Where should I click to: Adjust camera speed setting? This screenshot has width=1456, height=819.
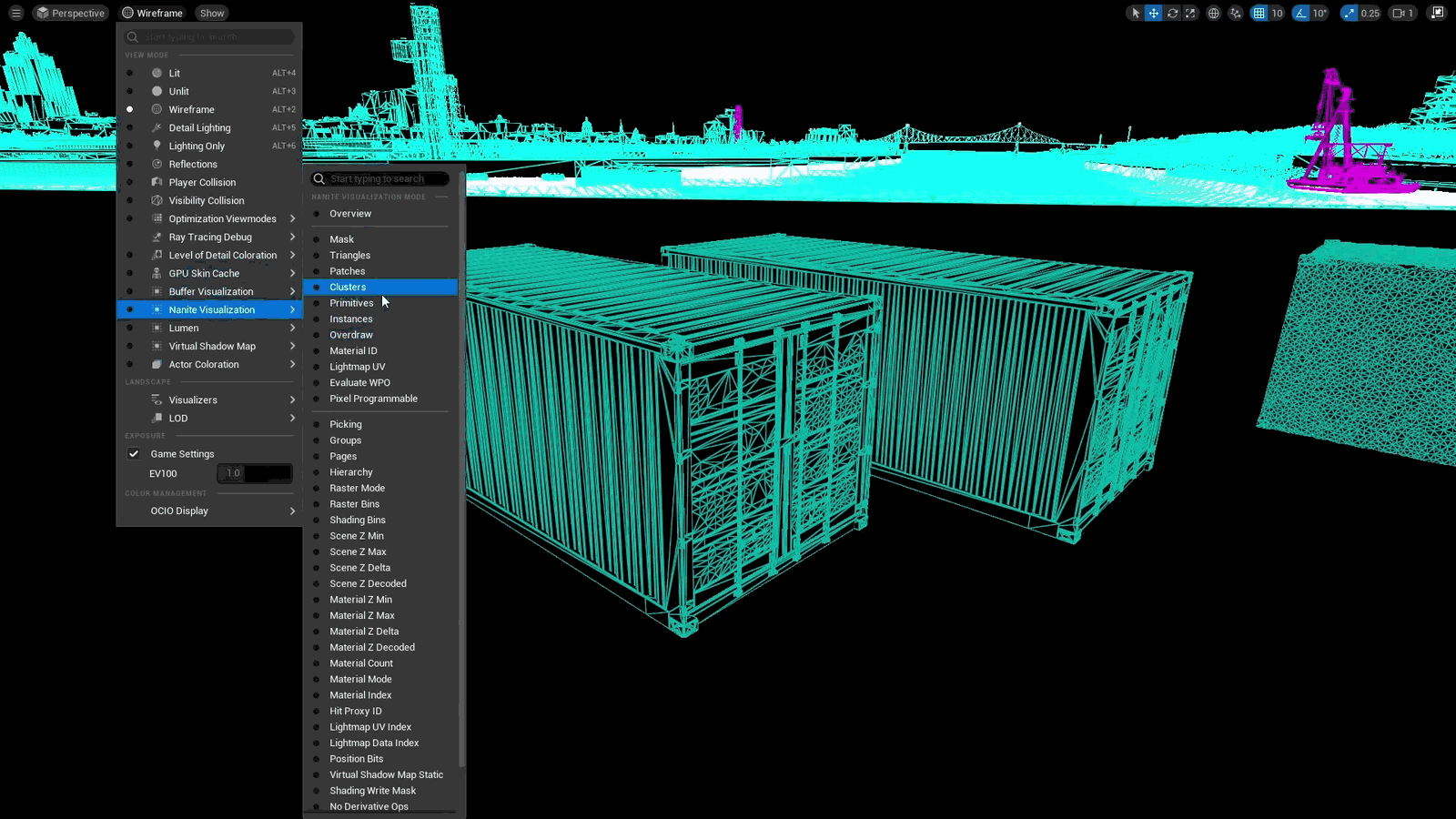click(1402, 13)
